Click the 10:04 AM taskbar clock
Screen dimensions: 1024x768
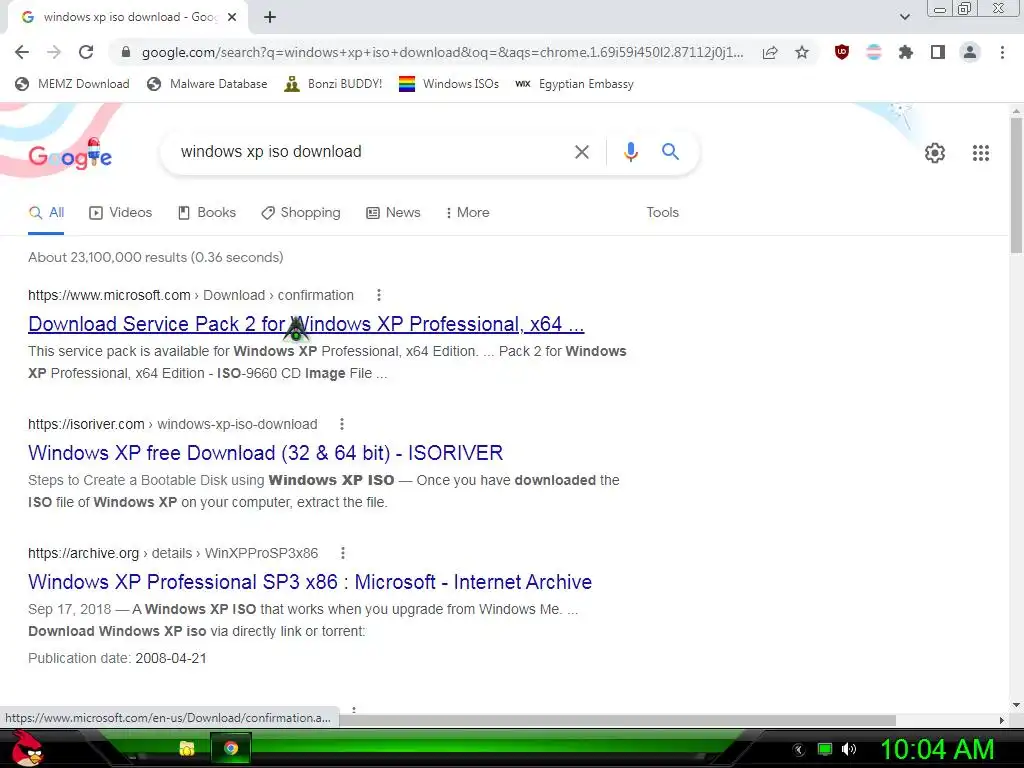click(937, 749)
